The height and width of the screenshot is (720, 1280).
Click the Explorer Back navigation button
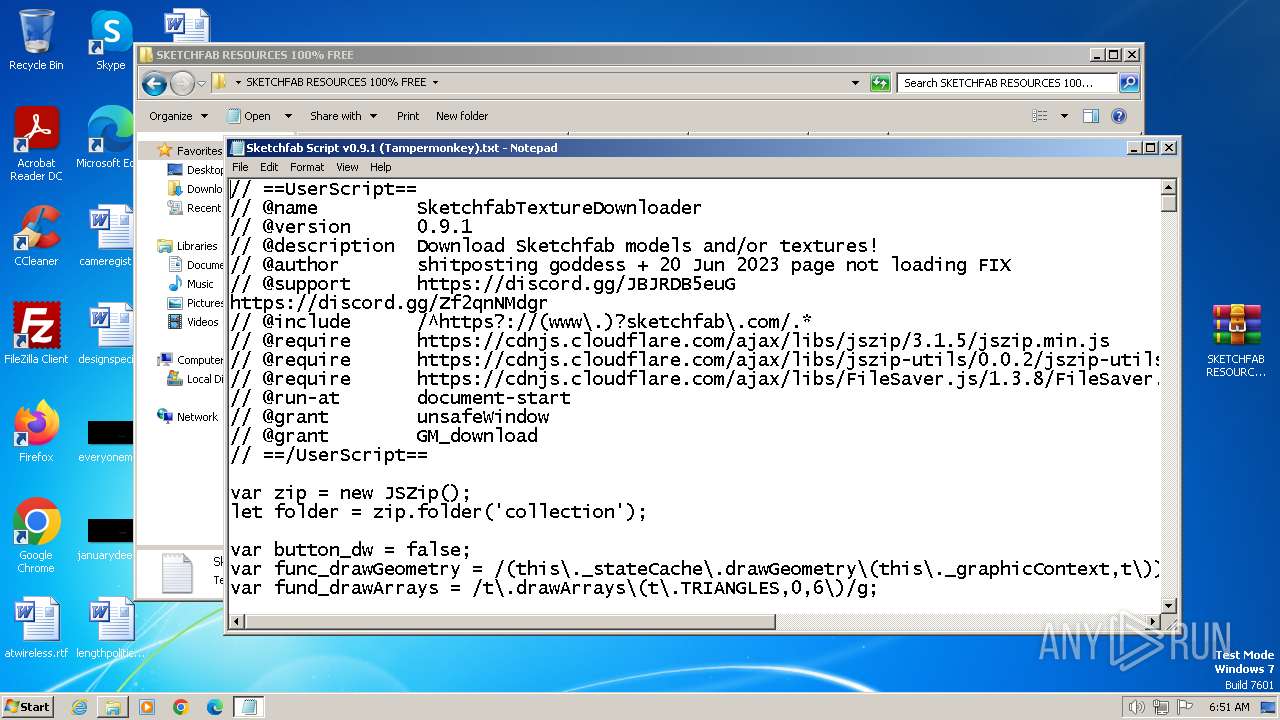[154, 83]
